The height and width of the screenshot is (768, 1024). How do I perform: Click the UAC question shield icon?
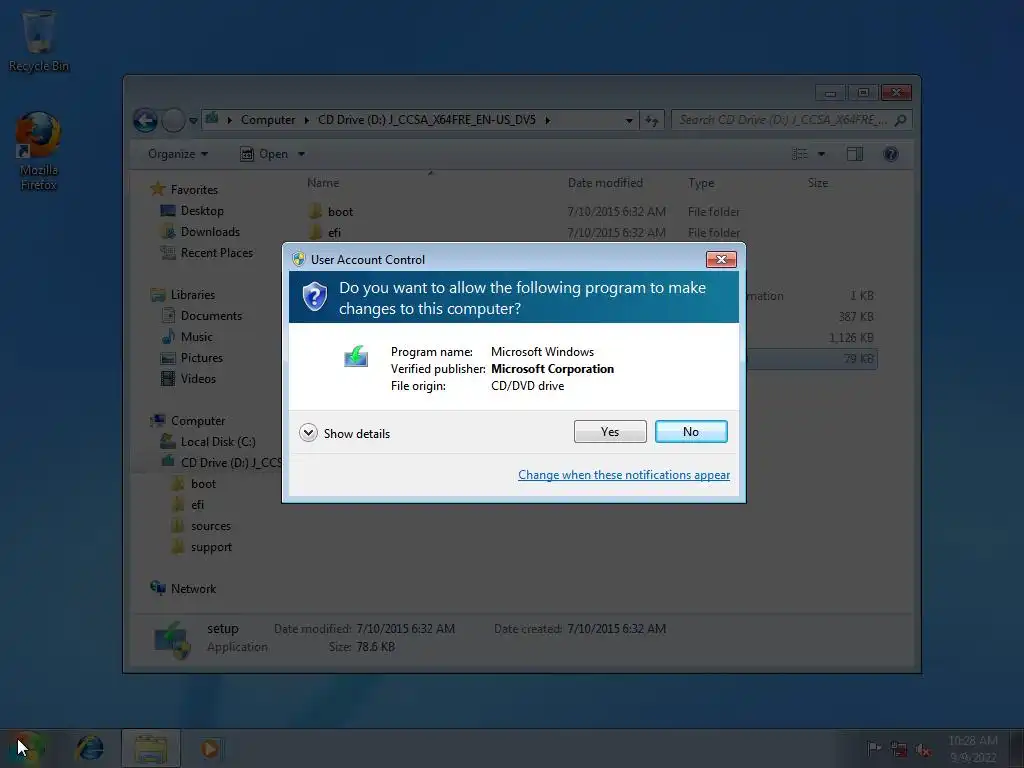[x=315, y=296]
